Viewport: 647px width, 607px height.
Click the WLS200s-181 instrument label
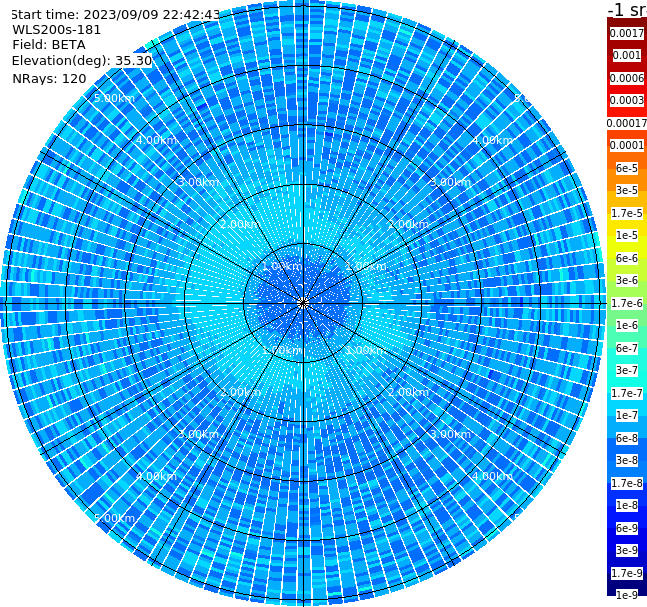click(57, 30)
